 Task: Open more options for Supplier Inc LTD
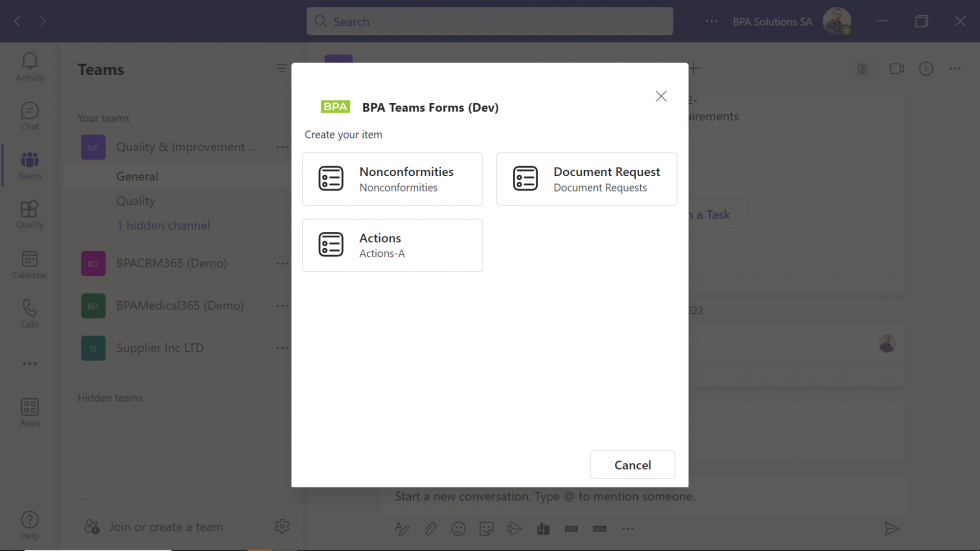point(282,348)
